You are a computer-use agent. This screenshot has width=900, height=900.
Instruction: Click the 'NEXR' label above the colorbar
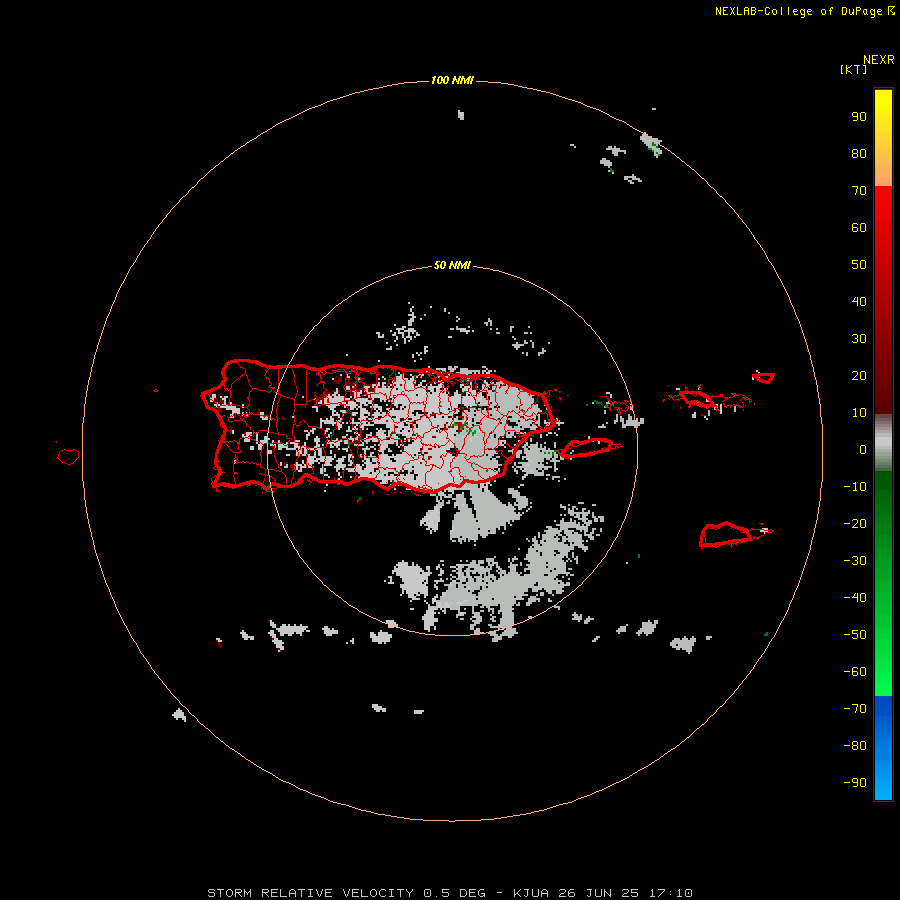pos(879,59)
